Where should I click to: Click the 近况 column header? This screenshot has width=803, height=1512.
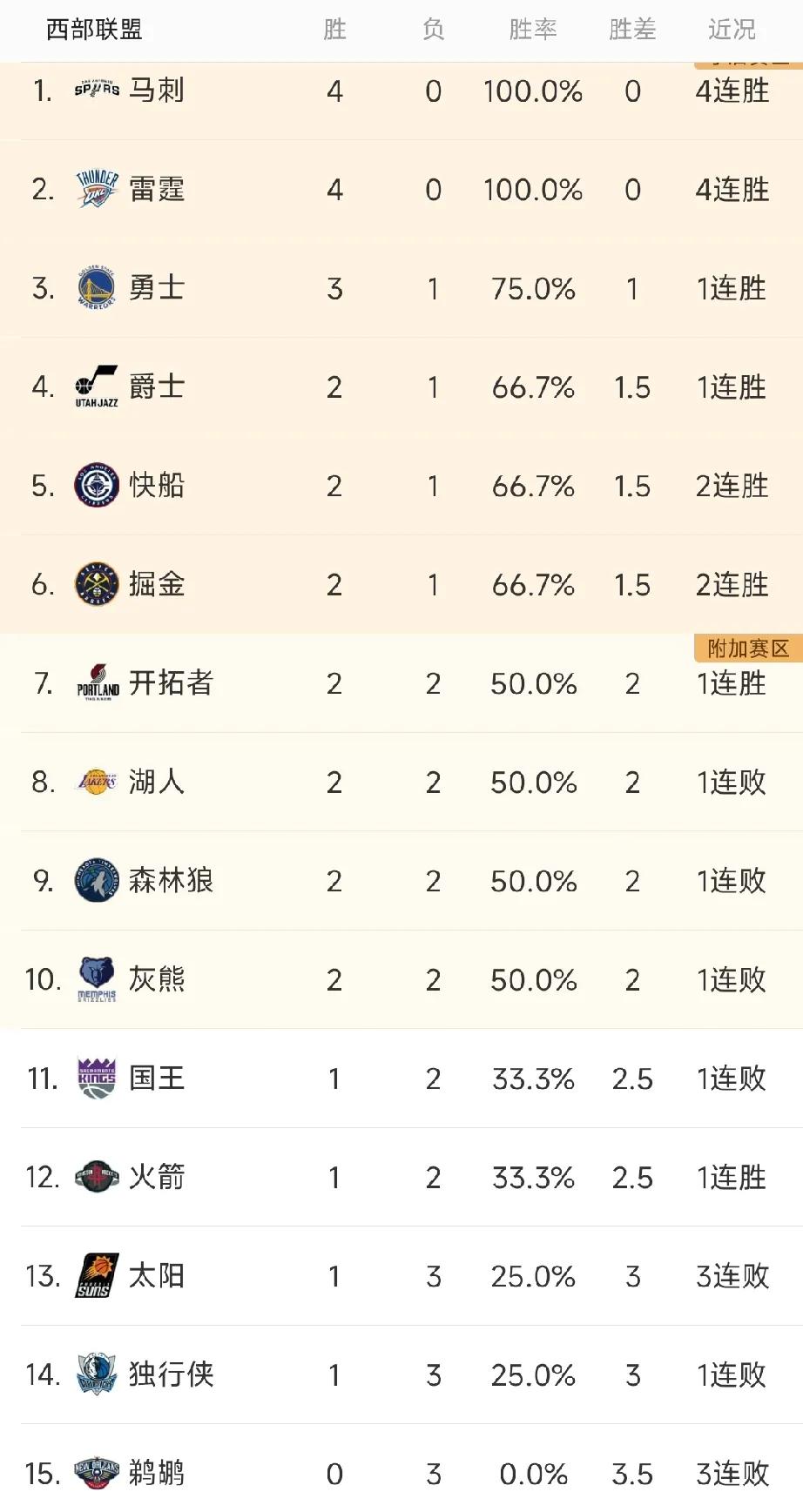click(732, 30)
